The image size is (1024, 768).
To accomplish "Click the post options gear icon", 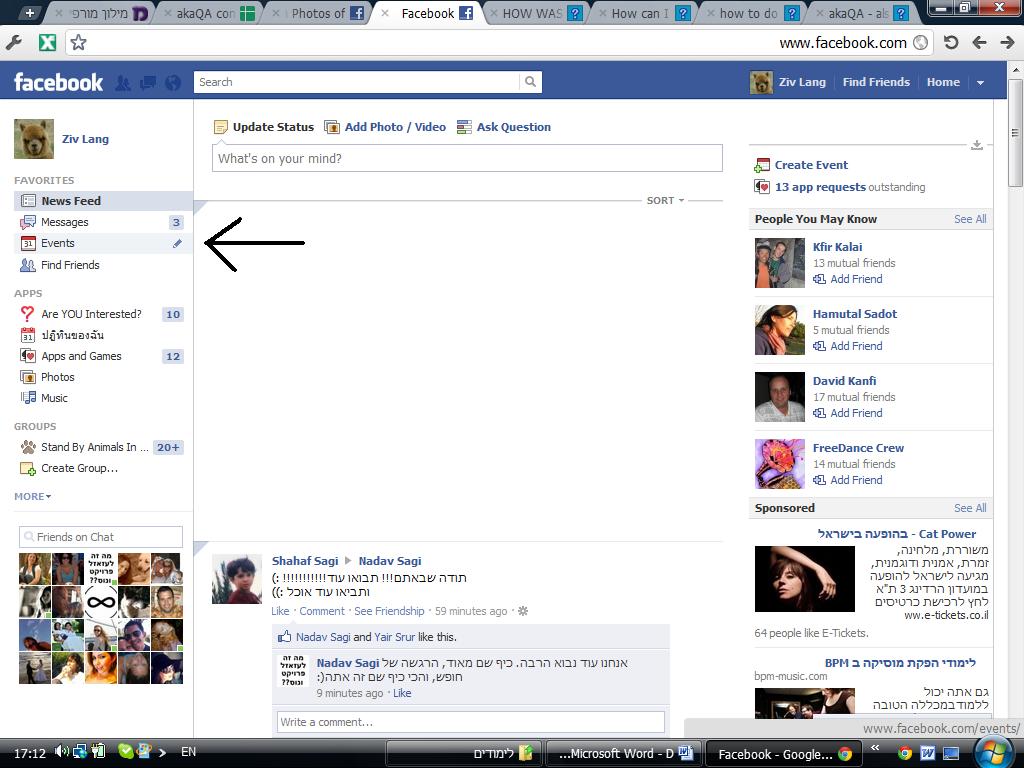I will pos(523,611).
